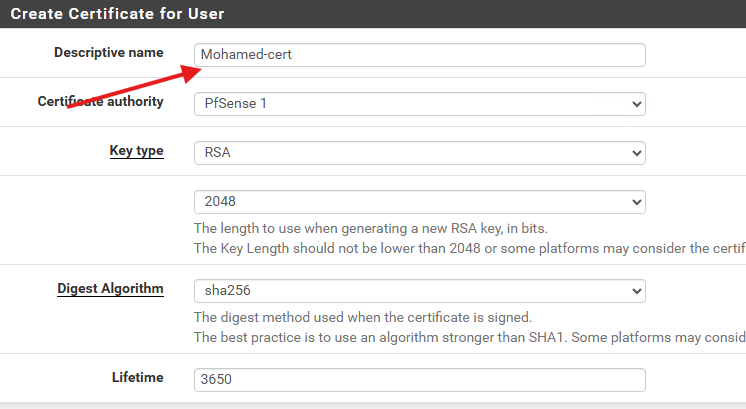Click the SHA1 best practice help text
This screenshot has width=746, height=409.
point(470,337)
